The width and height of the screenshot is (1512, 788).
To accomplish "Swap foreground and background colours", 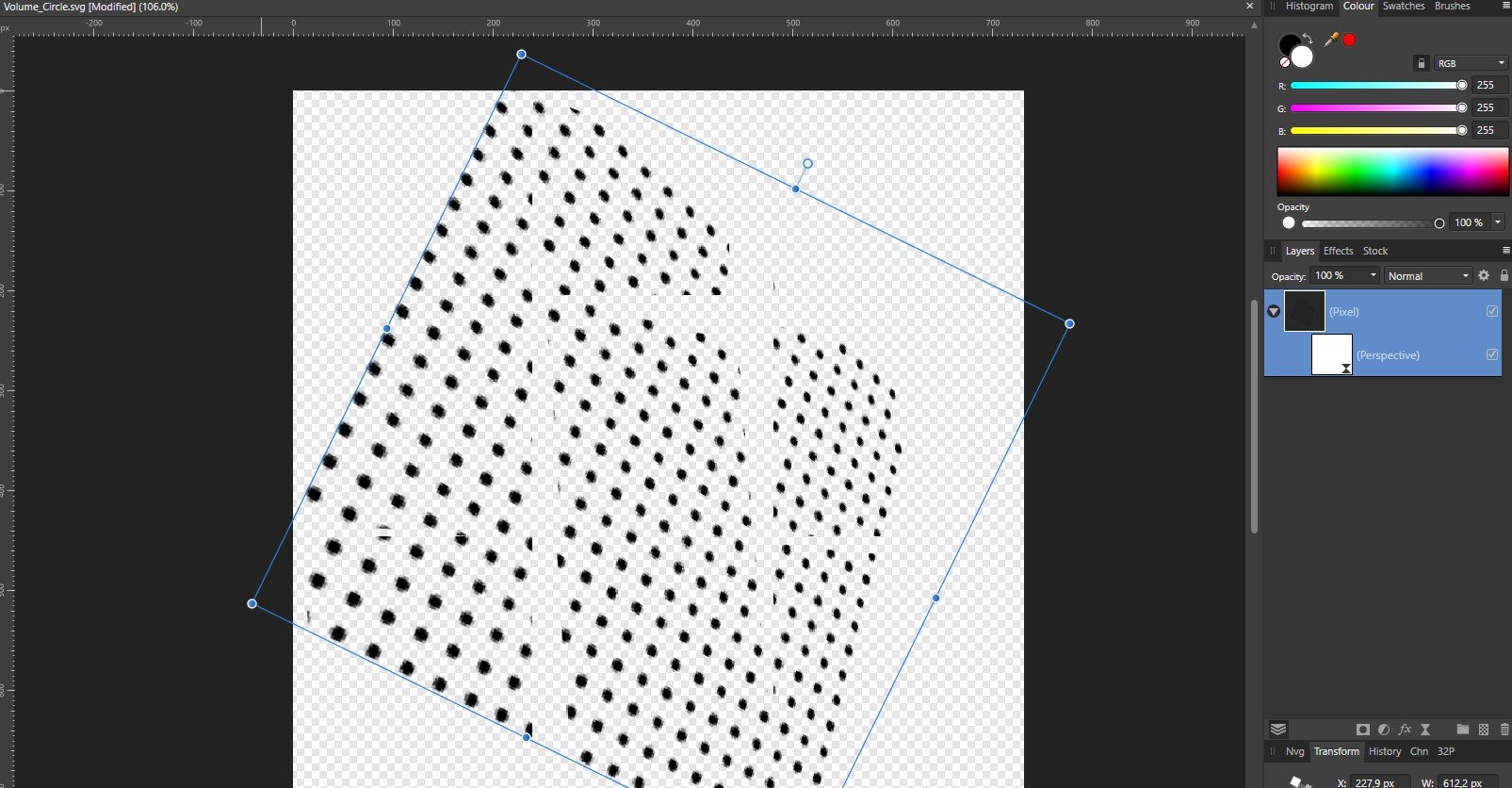I will 1308,39.
